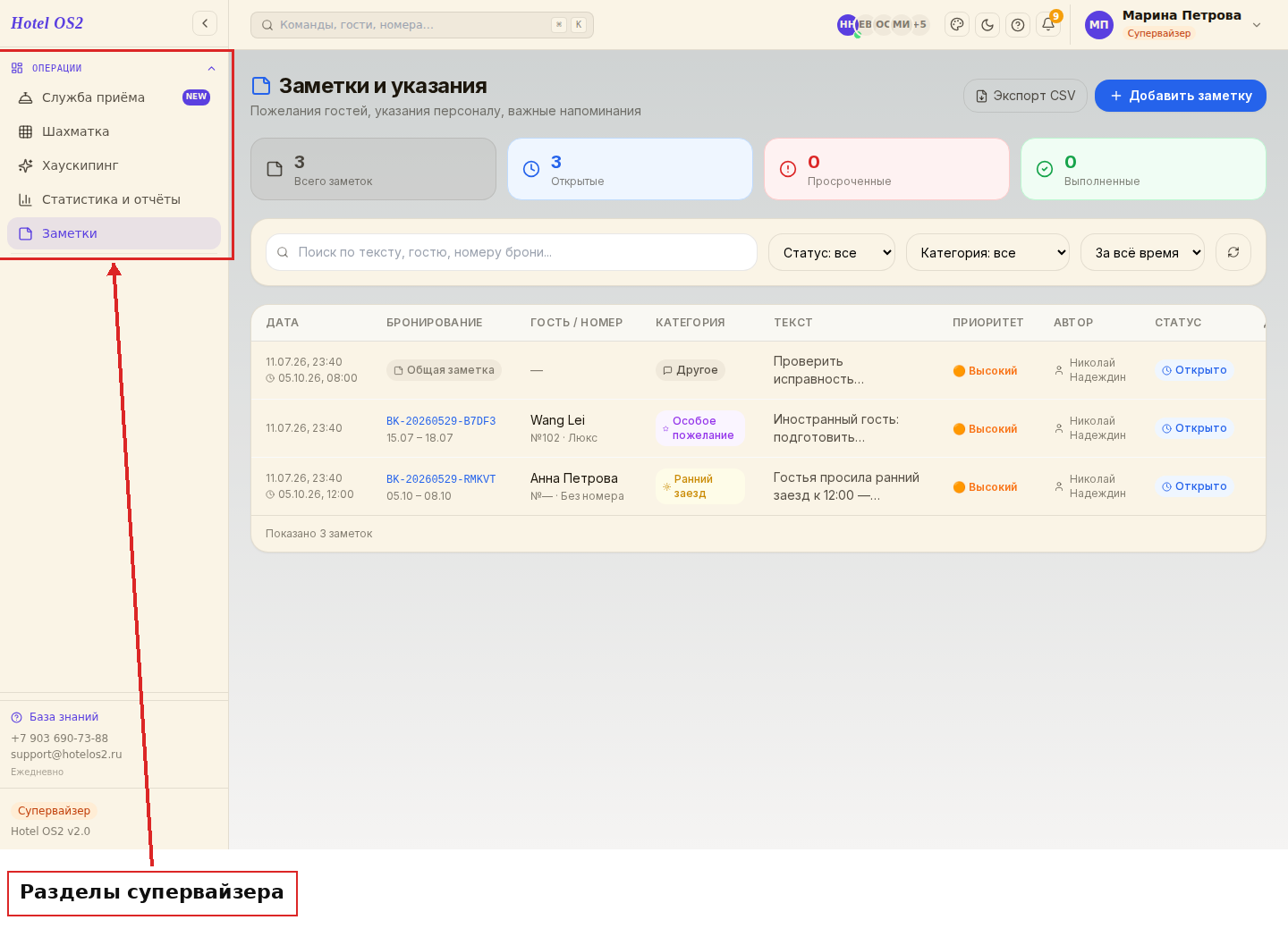
Task: Open the За всё время period dropdown
Action: [x=1142, y=252]
